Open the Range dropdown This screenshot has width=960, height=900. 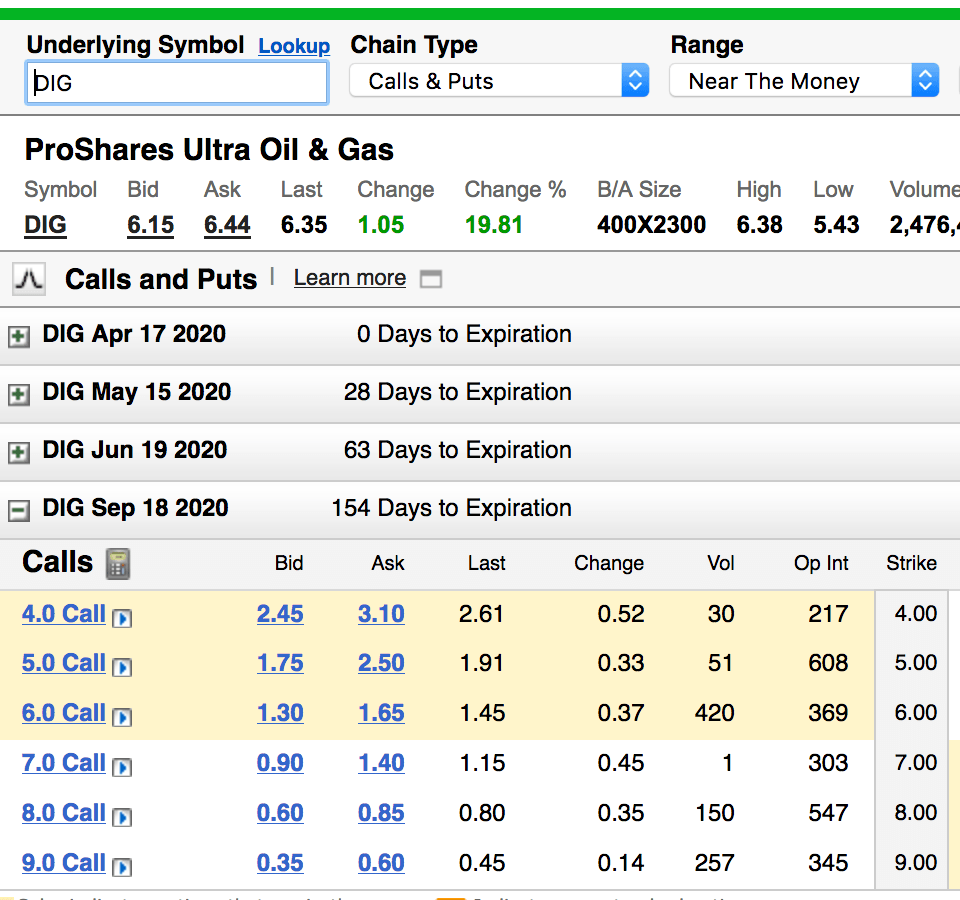(x=803, y=81)
